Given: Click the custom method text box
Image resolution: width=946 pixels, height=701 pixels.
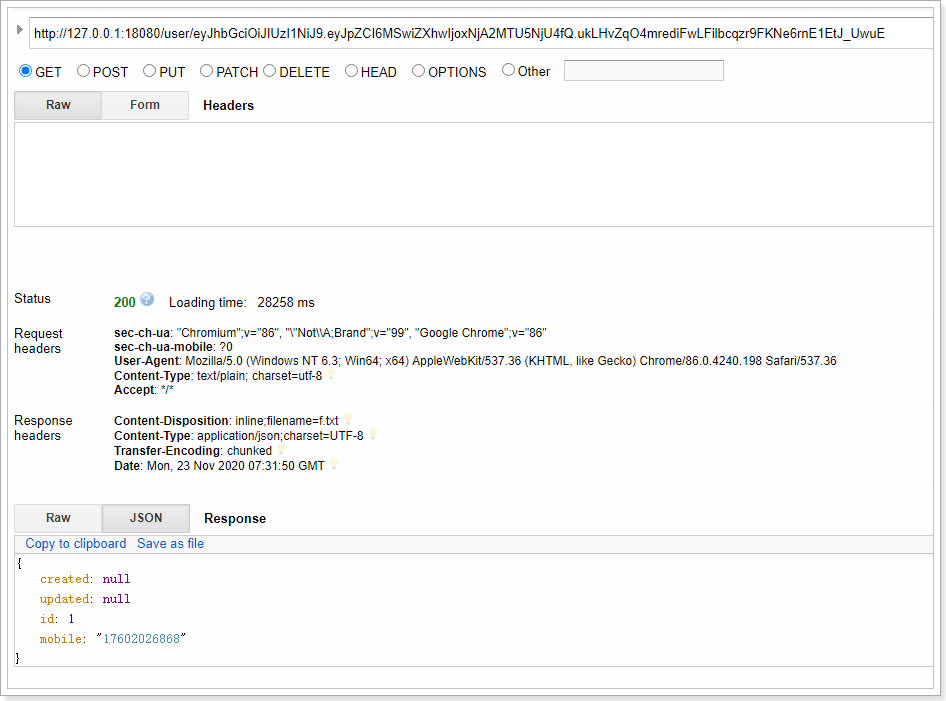Looking at the screenshot, I should point(643,71).
